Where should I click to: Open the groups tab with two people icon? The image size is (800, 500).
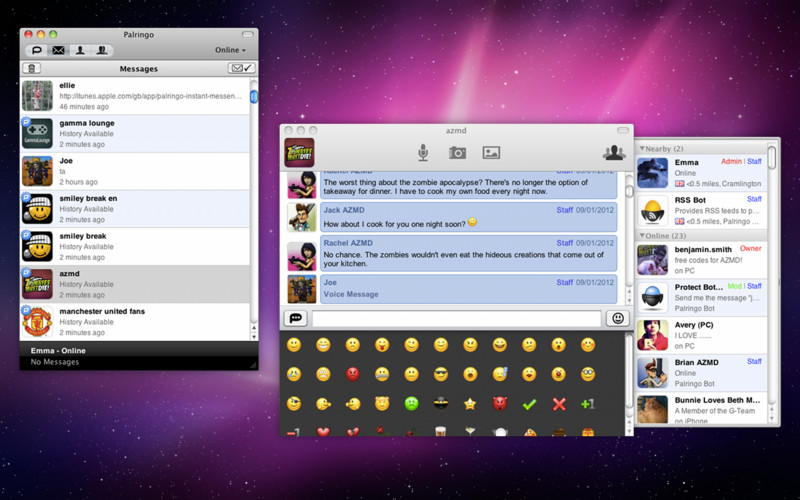[x=102, y=50]
